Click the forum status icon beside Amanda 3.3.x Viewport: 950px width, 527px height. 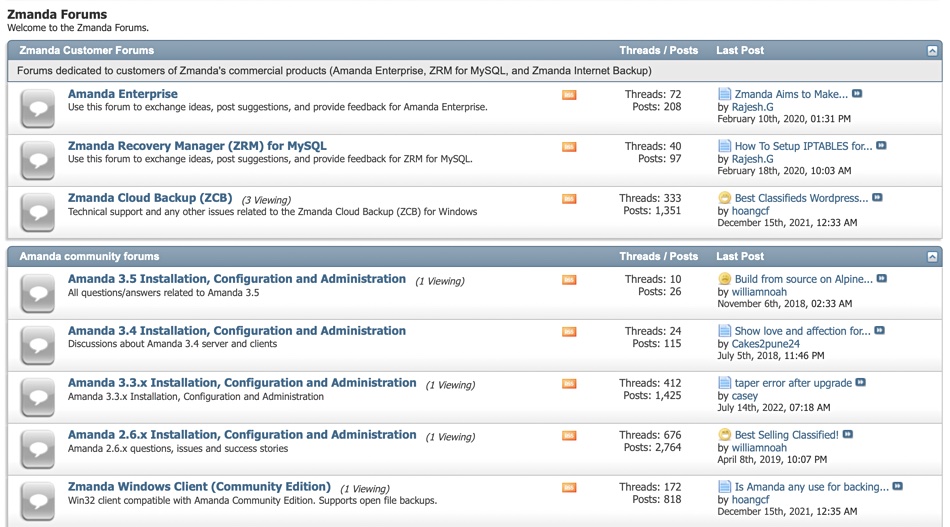[x=38, y=397]
